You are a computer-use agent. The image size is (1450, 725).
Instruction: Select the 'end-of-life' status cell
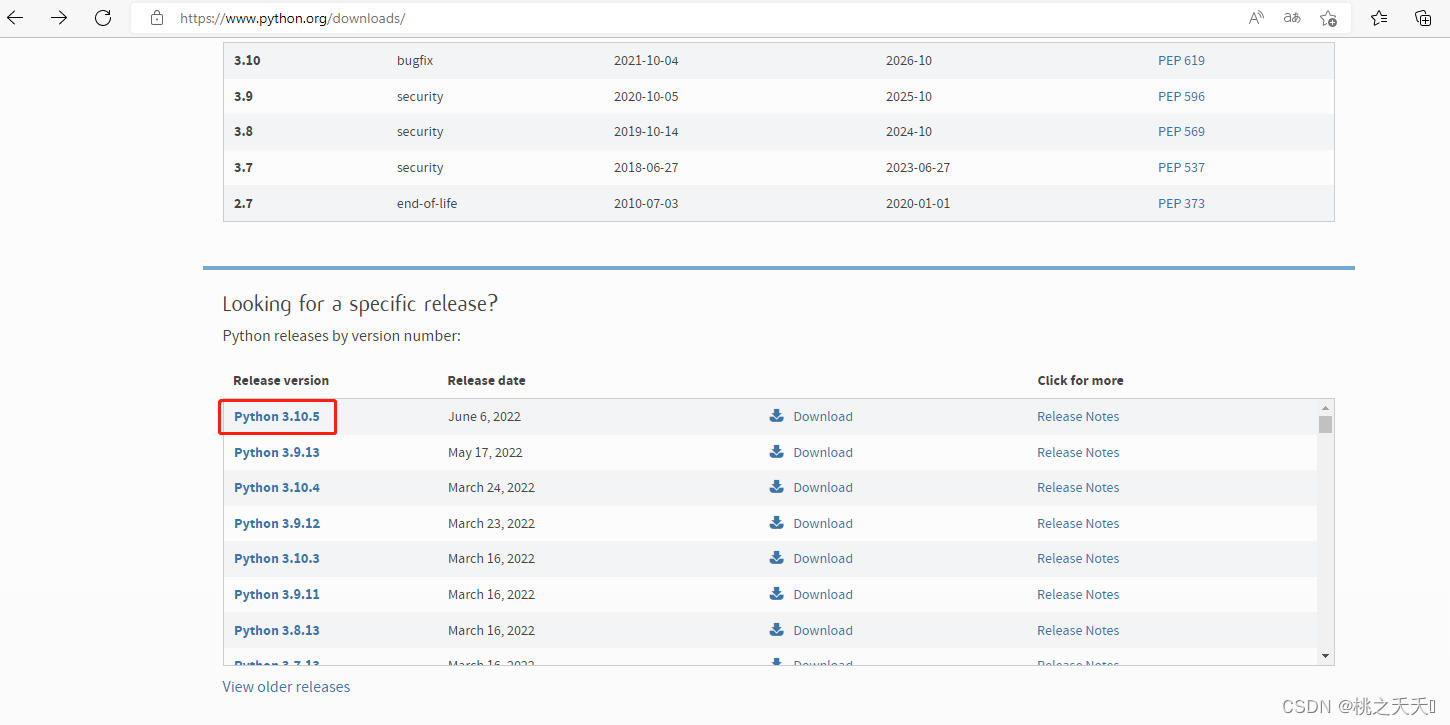[x=427, y=203]
